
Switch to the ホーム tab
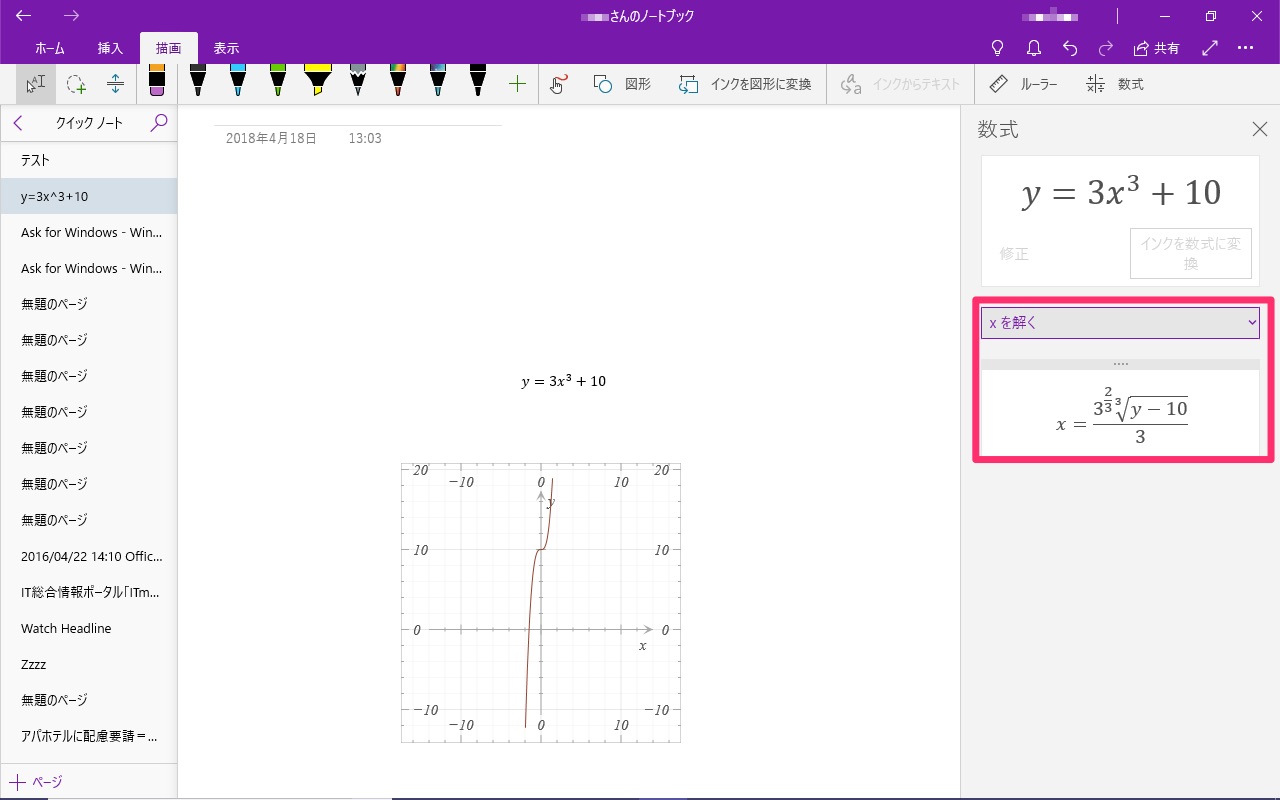(x=50, y=48)
